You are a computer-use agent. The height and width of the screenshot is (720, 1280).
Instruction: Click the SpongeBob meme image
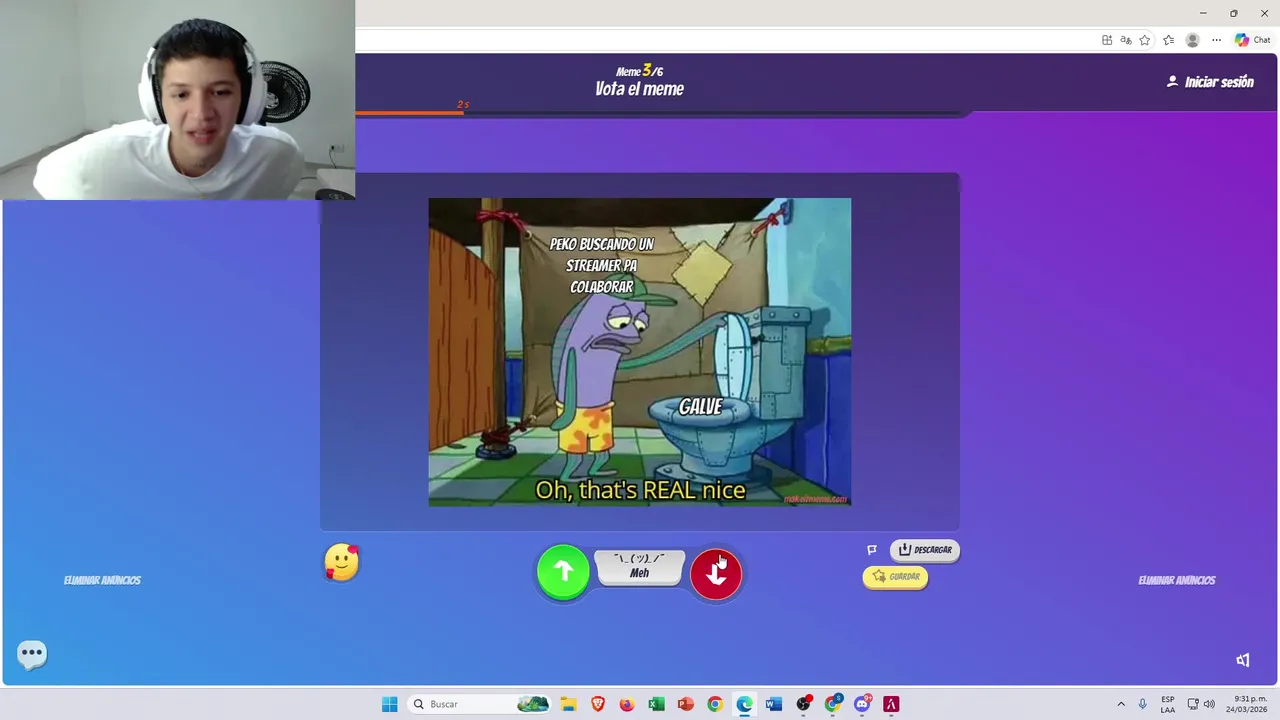tap(640, 352)
